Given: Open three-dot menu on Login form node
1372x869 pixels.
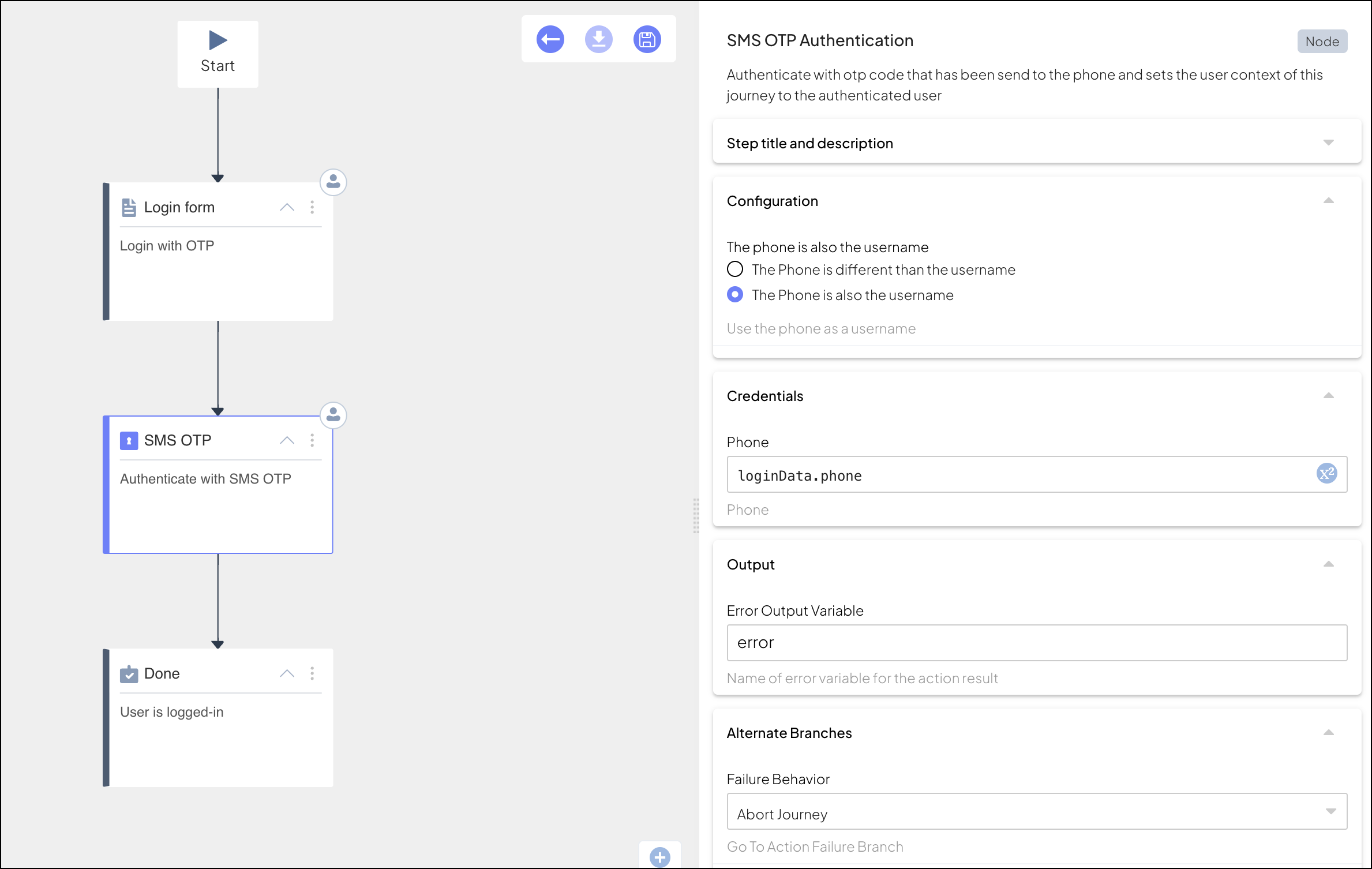Looking at the screenshot, I should click(x=312, y=207).
